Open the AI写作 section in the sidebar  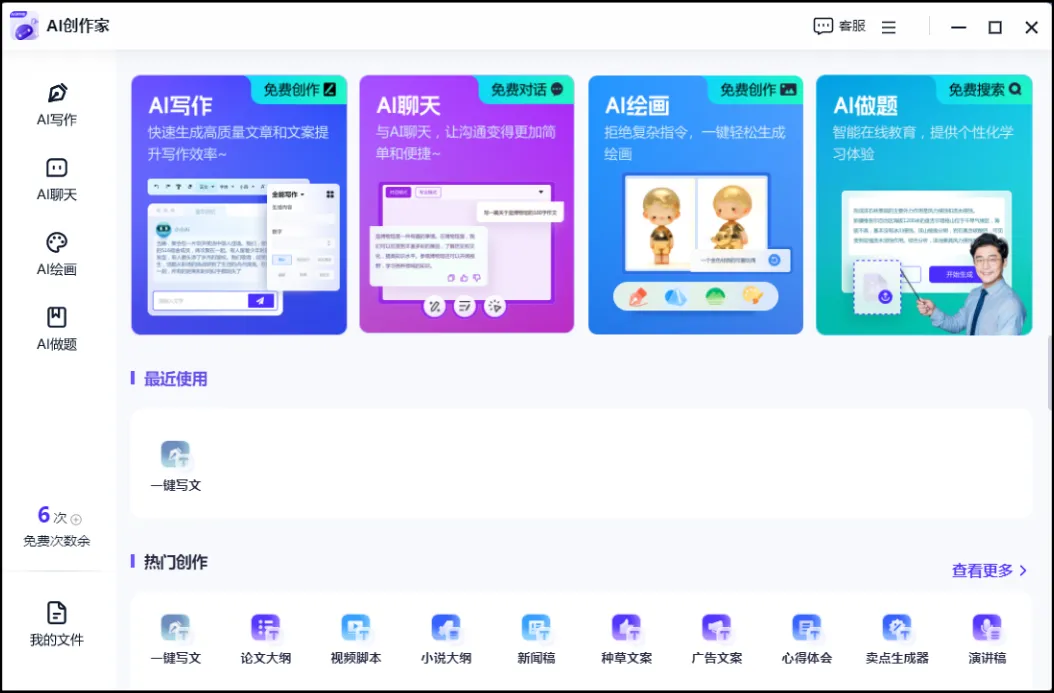(x=55, y=105)
